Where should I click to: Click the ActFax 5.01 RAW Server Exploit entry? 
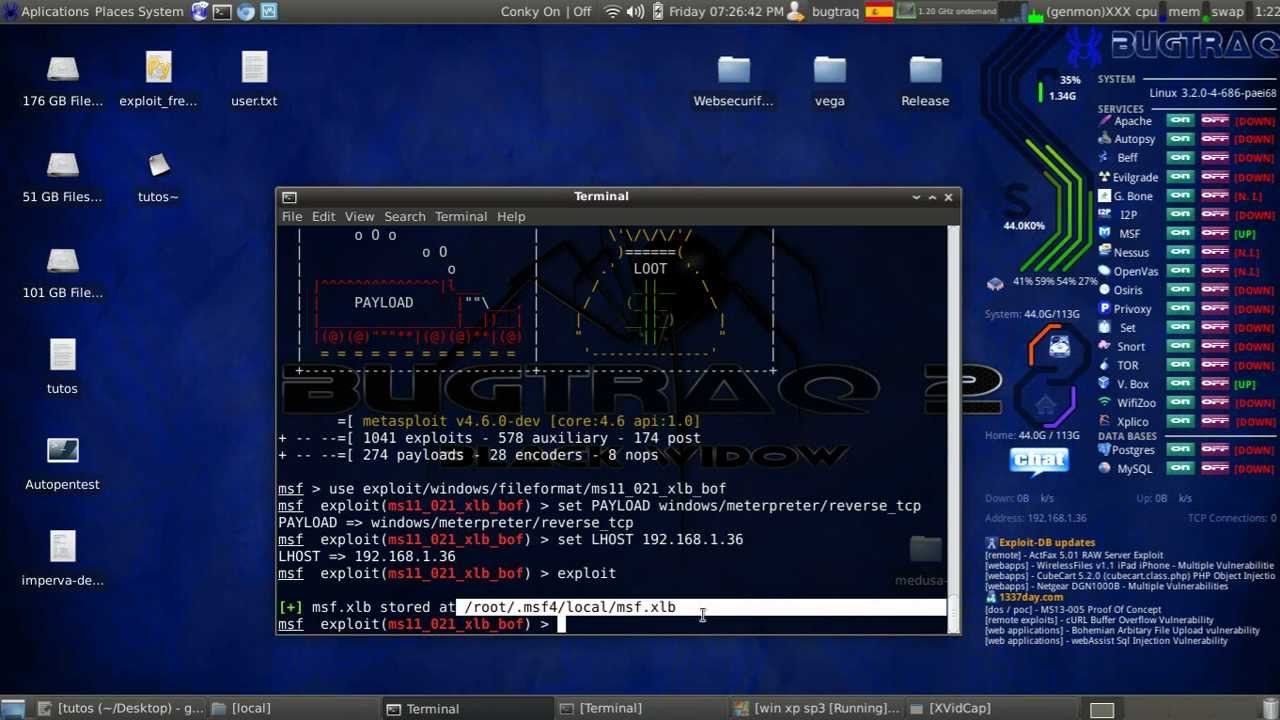tap(1074, 555)
